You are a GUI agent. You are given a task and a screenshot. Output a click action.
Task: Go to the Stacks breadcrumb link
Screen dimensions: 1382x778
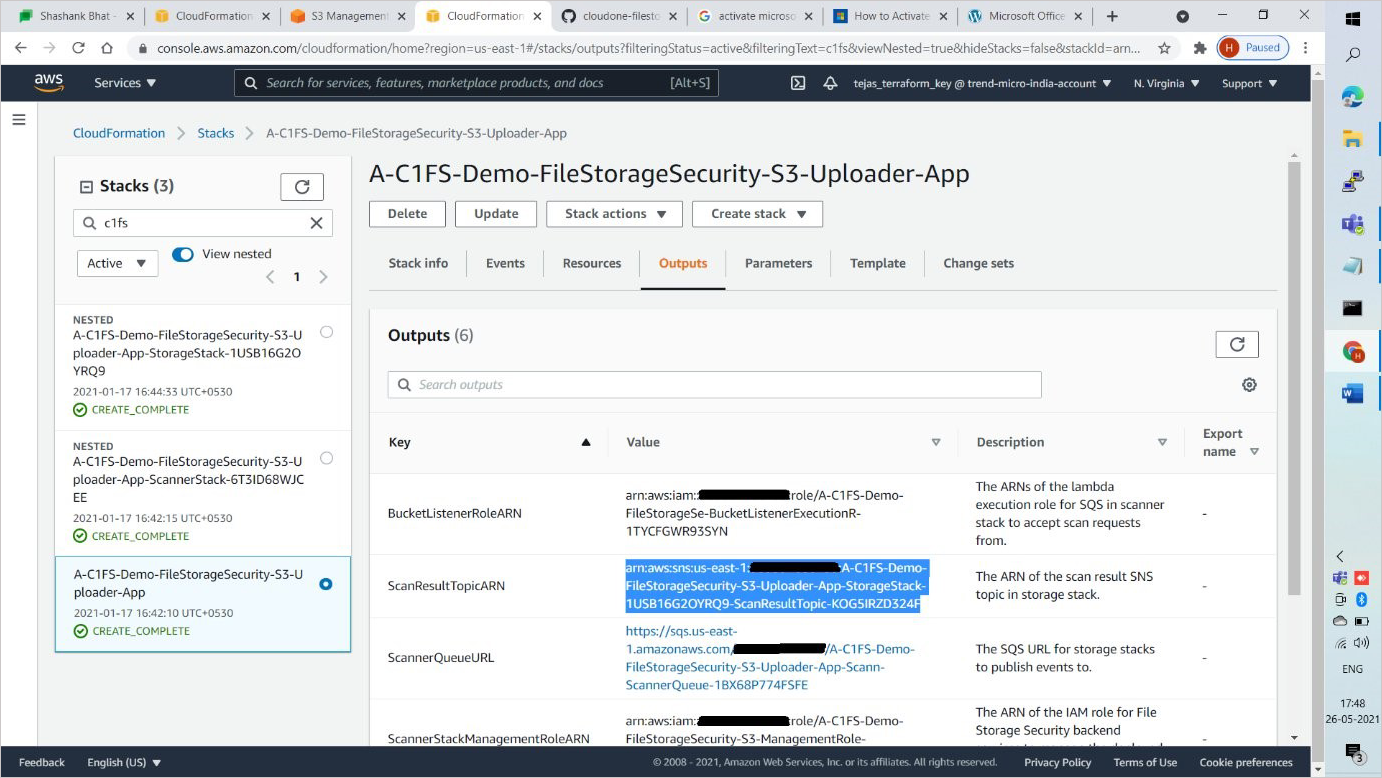click(x=216, y=133)
